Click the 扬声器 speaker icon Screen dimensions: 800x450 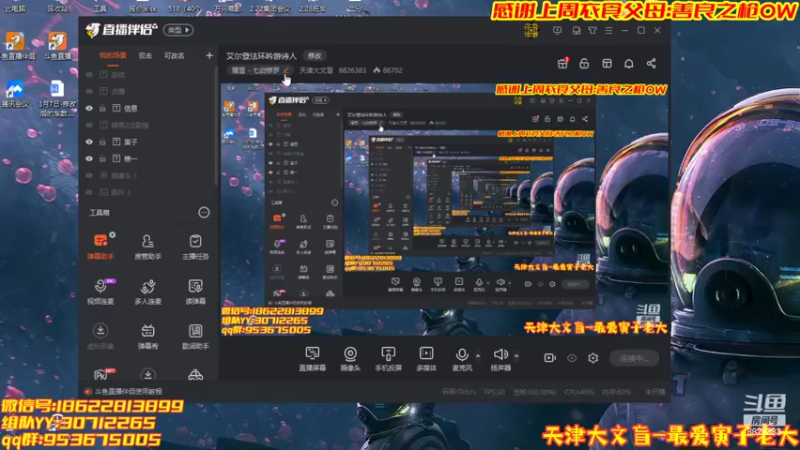coord(501,355)
